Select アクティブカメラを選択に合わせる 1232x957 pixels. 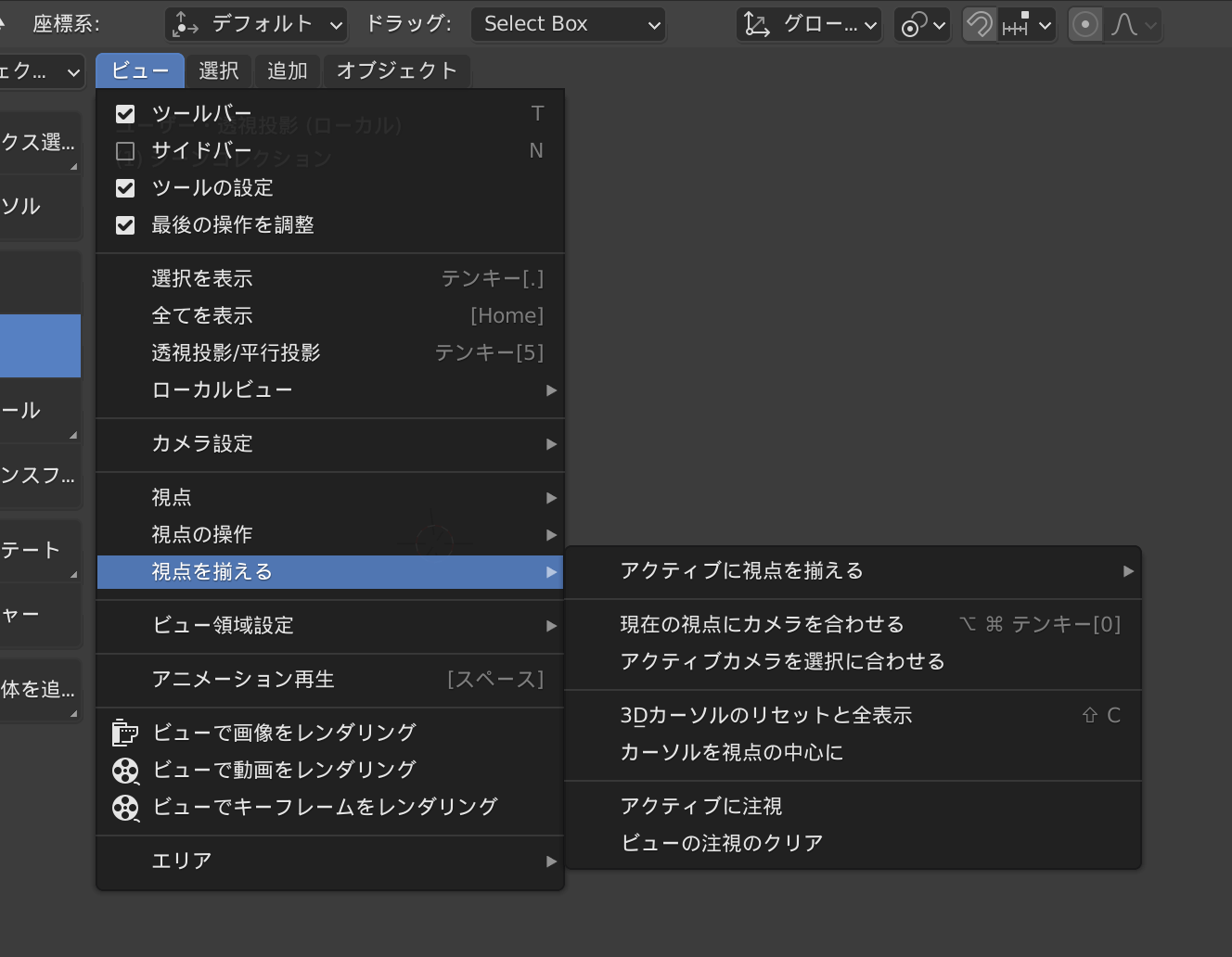pos(853,662)
